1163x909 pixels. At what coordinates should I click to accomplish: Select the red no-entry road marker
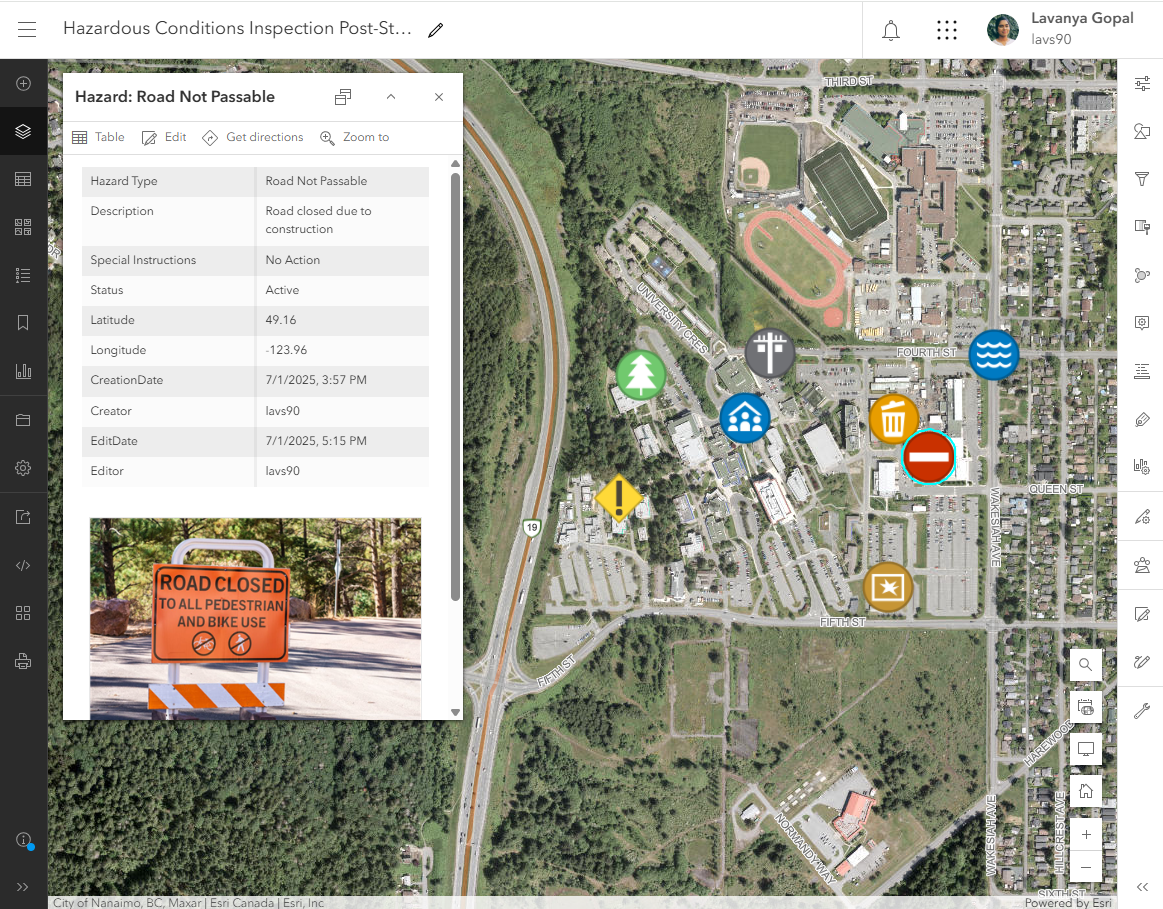pyautogui.click(x=929, y=457)
